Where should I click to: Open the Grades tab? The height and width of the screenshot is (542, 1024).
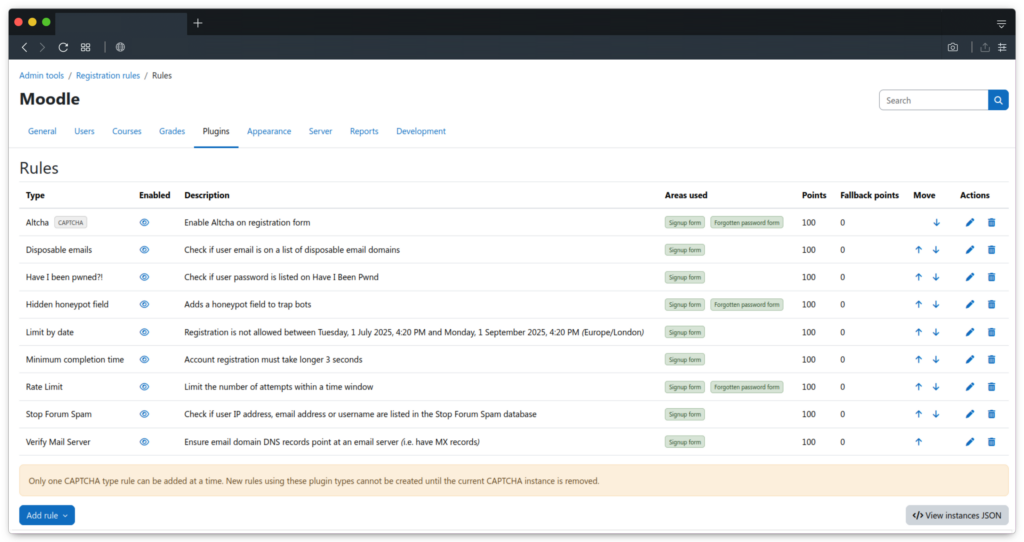(172, 131)
